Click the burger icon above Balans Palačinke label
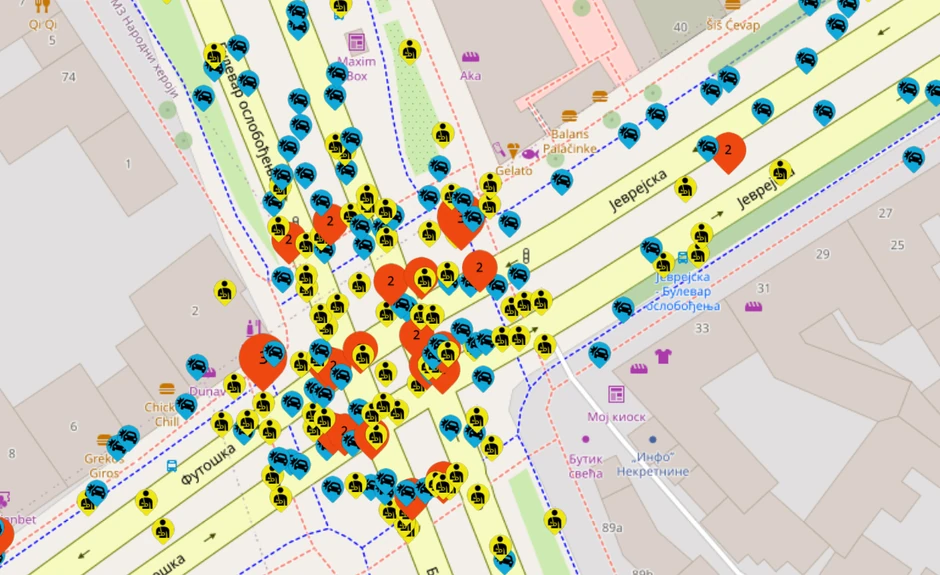The height and width of the screenshot is (575, 940). 570,116
